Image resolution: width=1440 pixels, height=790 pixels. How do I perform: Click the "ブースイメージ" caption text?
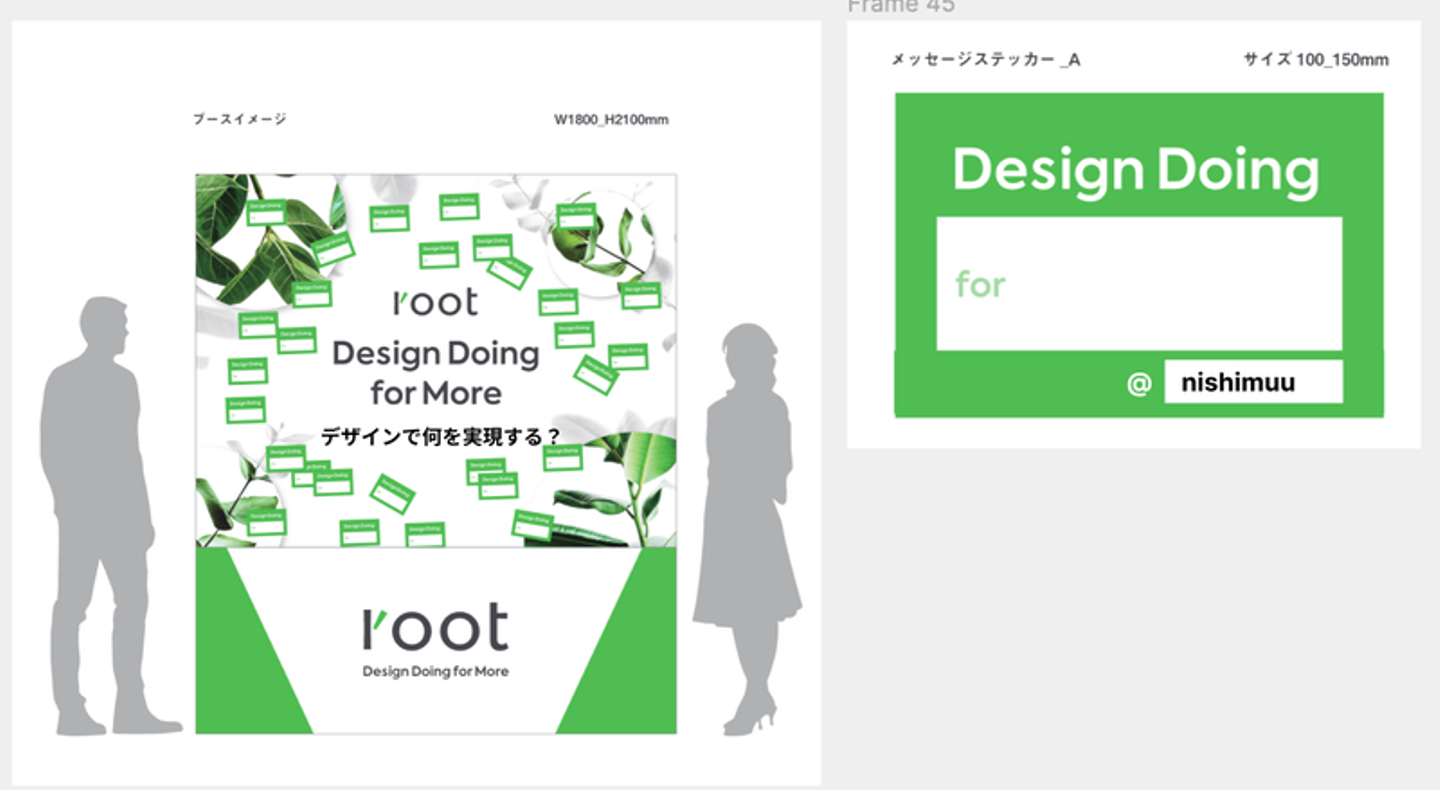click(240, 119)
